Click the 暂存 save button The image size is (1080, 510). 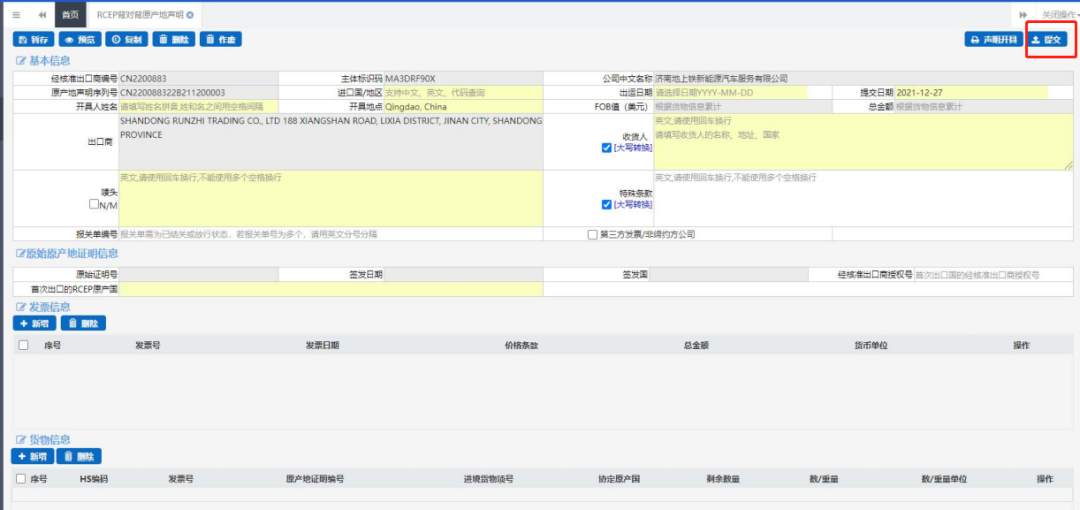pos(33,39)
